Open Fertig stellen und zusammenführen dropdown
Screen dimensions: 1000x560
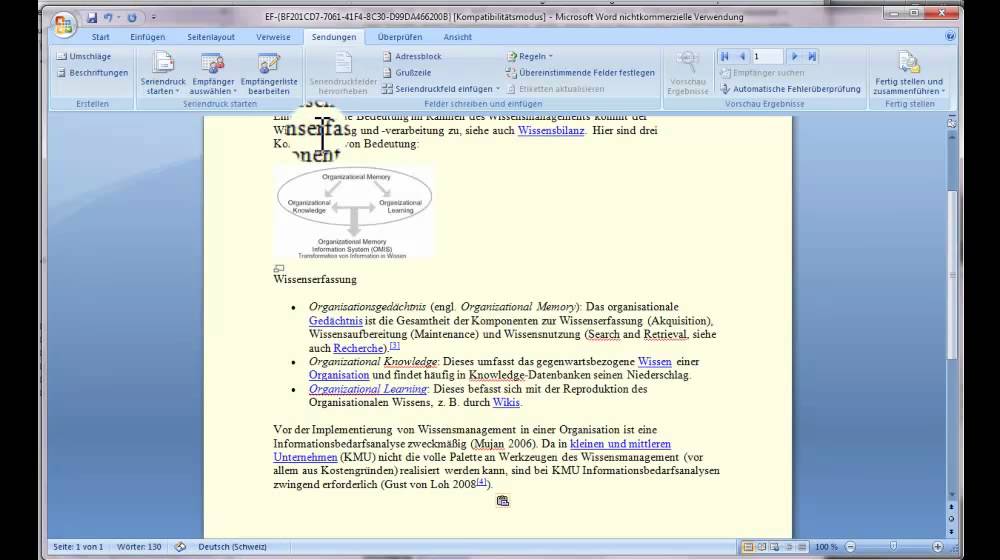pyautogui.click(x=909, y=73)
